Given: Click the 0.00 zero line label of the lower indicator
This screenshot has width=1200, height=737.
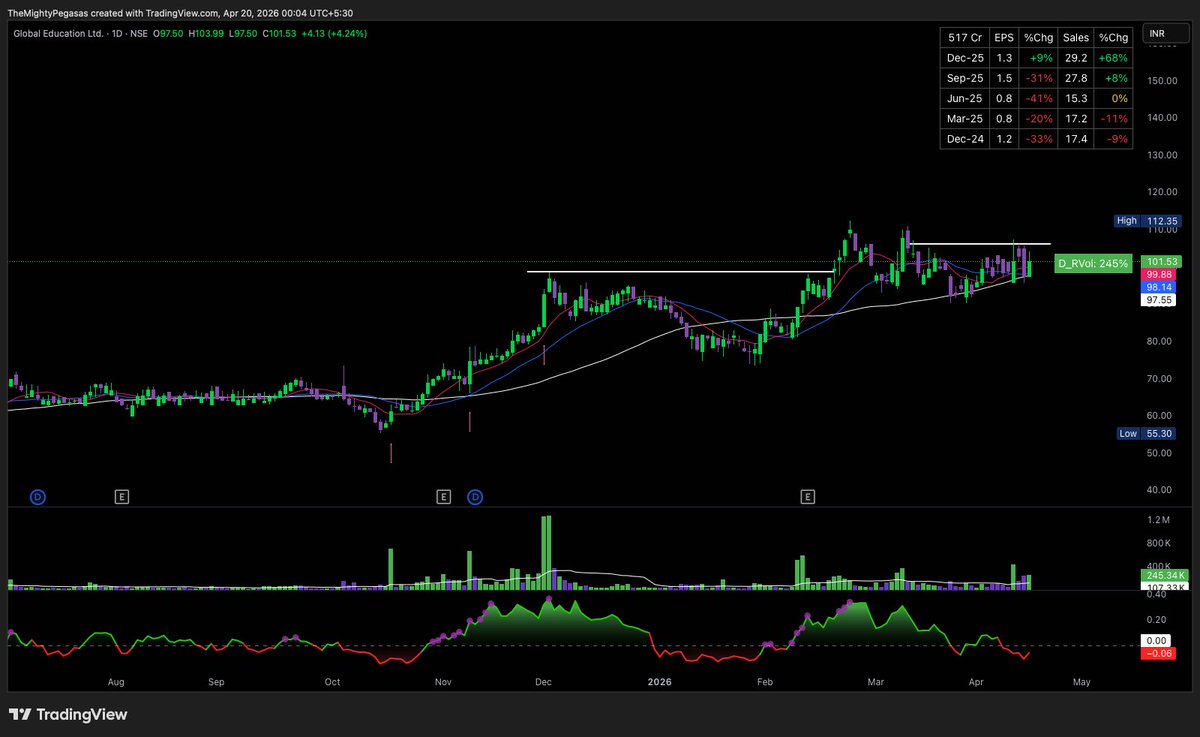Looking at the screenshot, I should (x=1157, y=638).
